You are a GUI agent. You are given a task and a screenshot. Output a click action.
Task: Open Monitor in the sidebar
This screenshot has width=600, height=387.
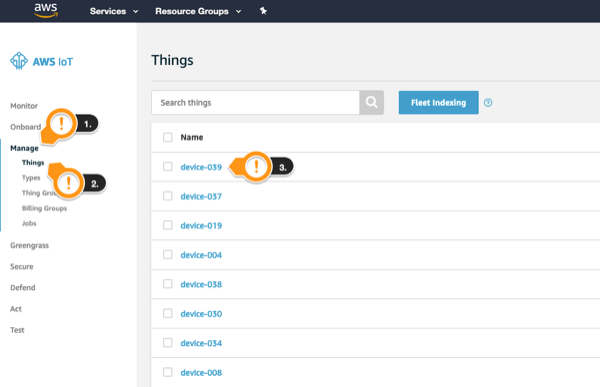point(24,106)
